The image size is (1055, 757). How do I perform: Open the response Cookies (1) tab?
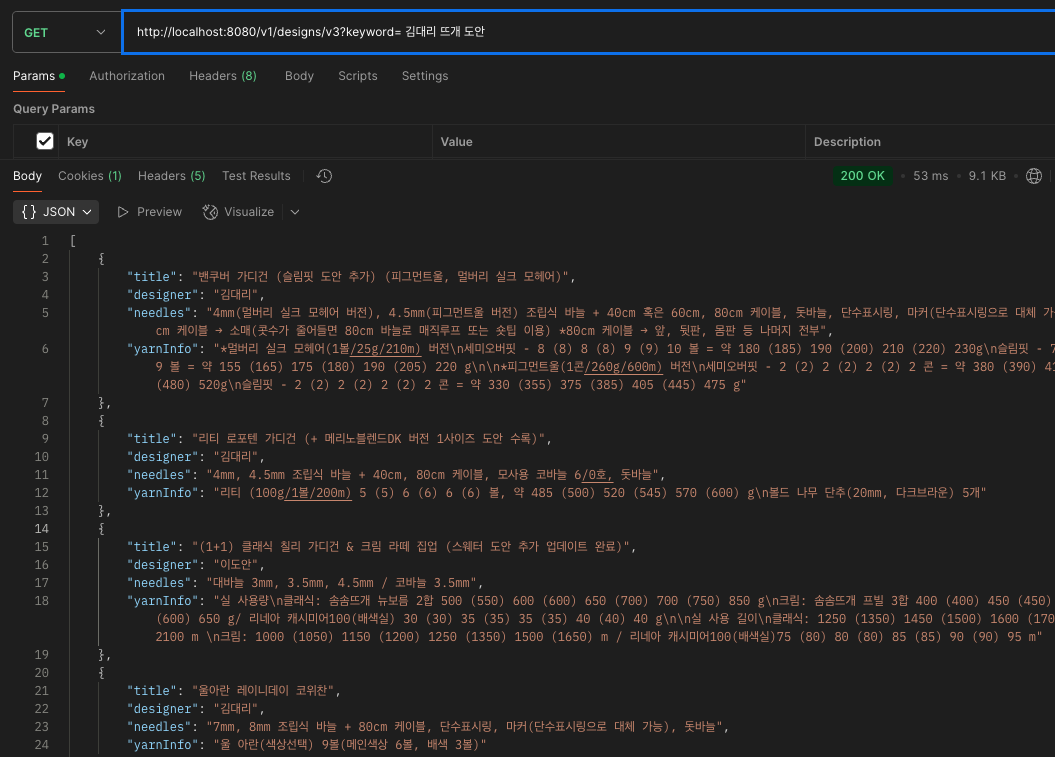click(x=90, y=176)
